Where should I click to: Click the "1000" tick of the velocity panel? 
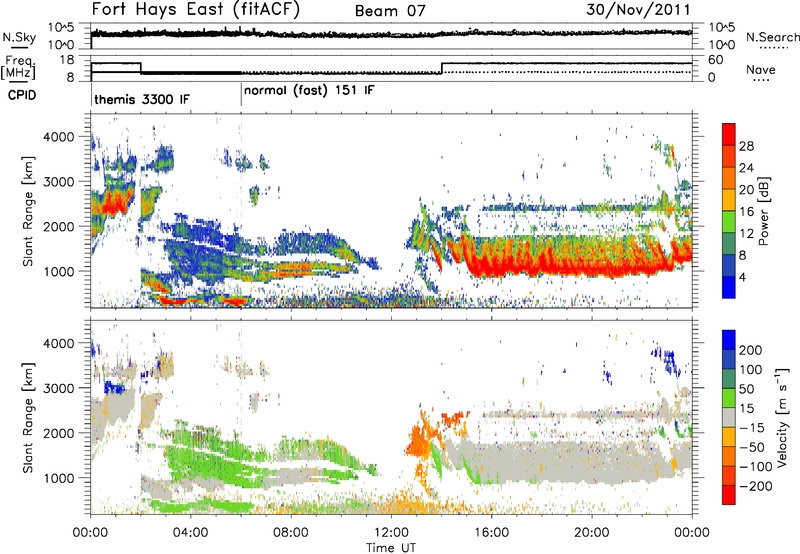pyautogui.click(x=58, y=478)
